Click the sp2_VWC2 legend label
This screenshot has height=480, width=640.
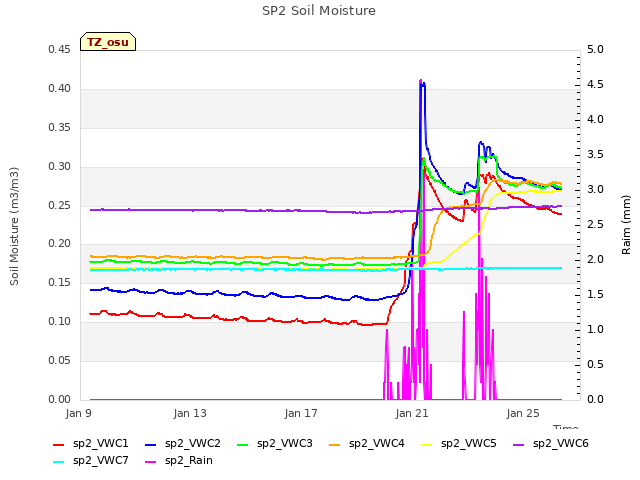point(193,443)
